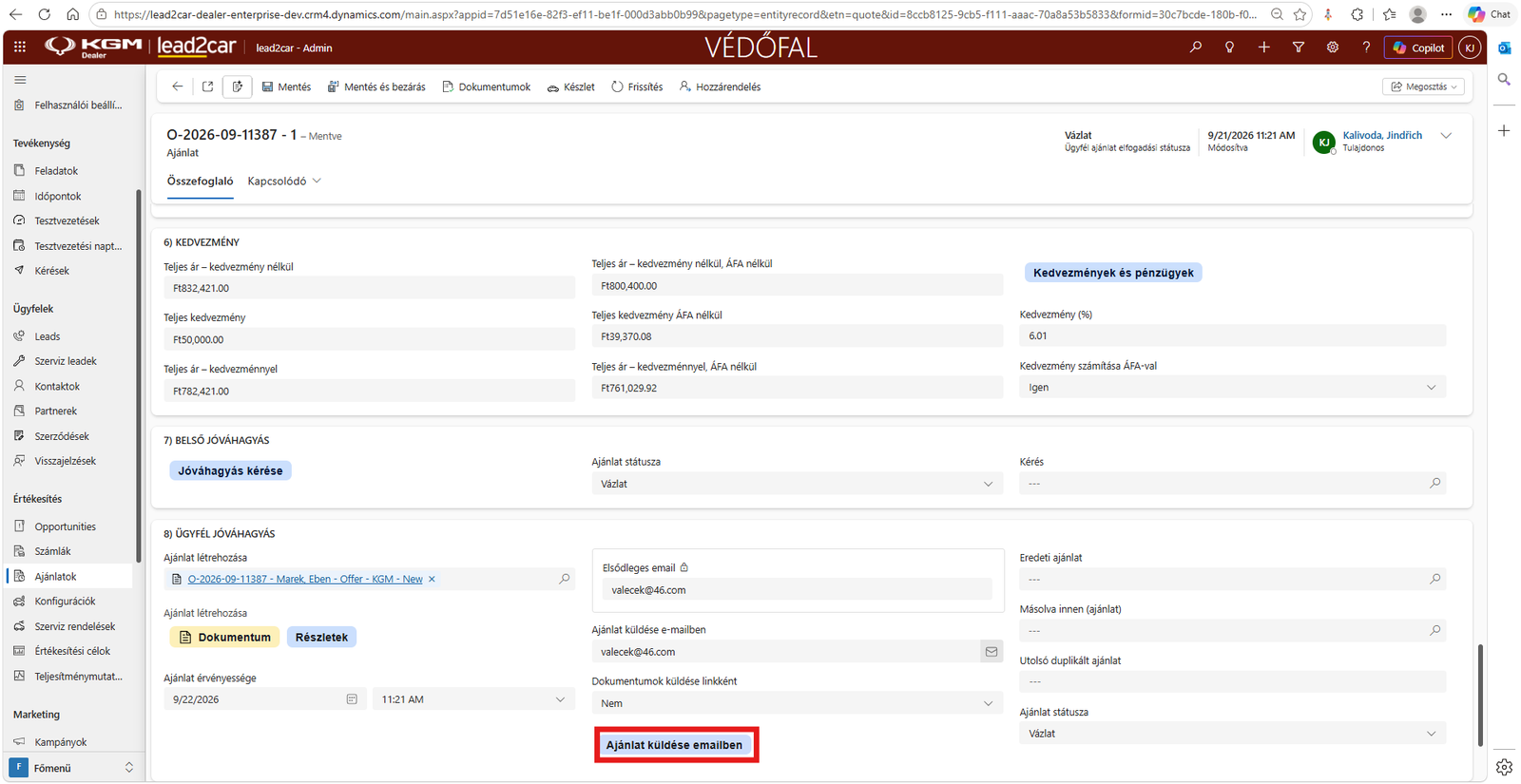Click lookup icon in Másolva innen field
1521x784 pixels.
1435,630
